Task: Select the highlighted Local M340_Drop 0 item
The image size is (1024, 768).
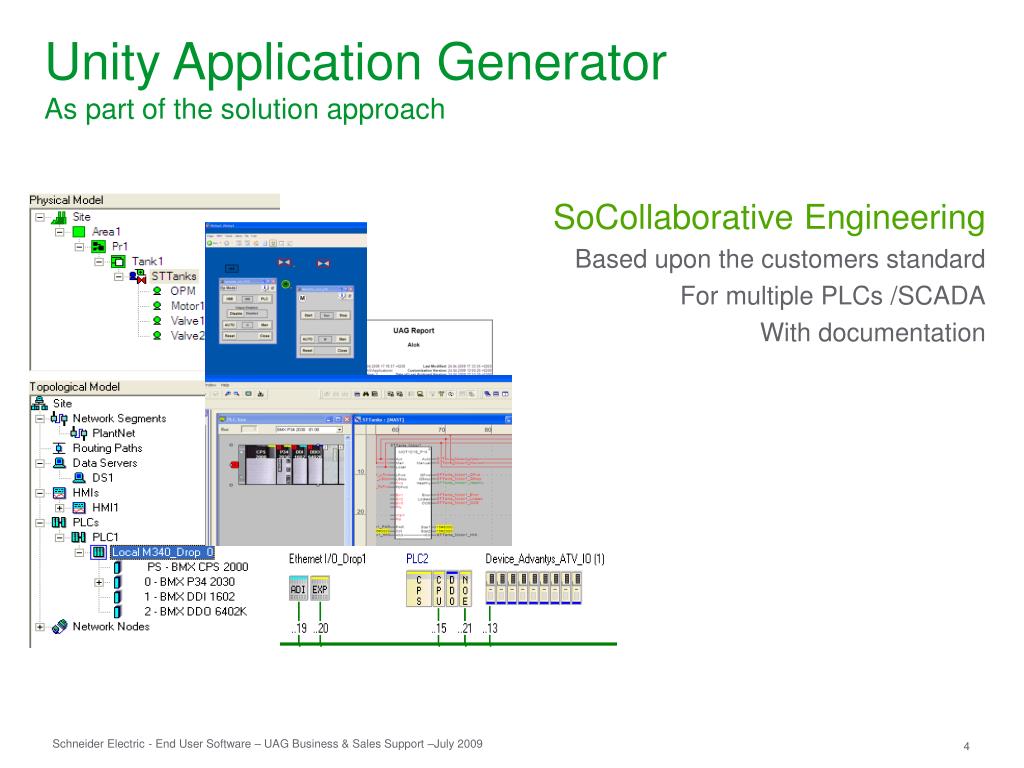Action: [162, 552]
